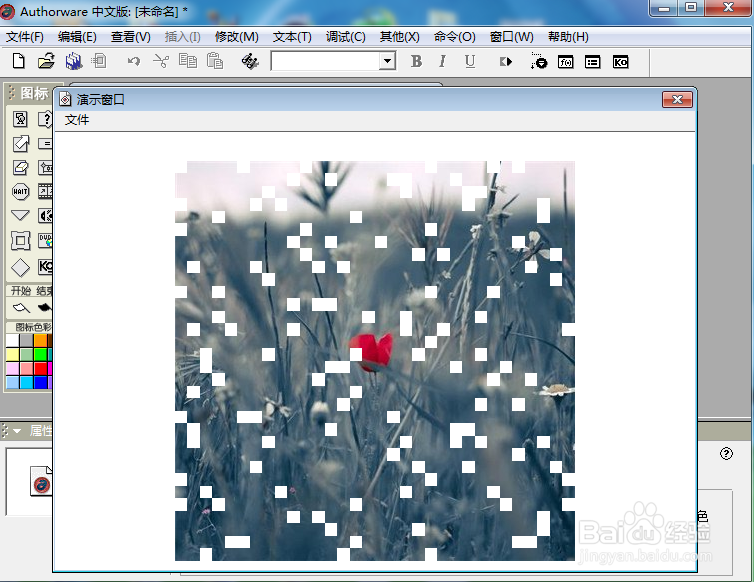Screen dimensions: 754x582
Task: Open the 调试(C) menu
Action: point(345,37)
